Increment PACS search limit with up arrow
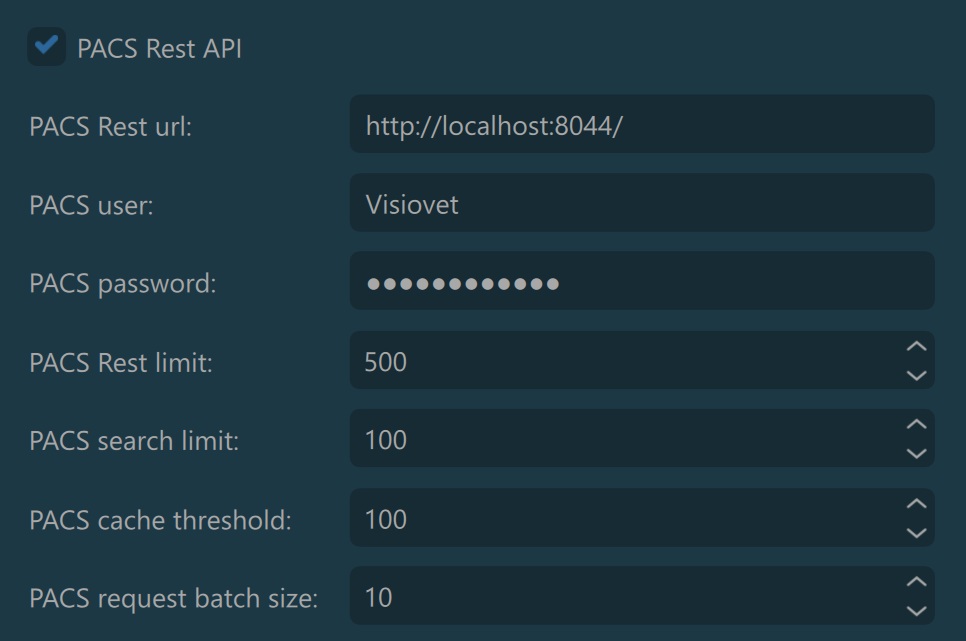The width and height of the screenshot is (966, 641). [915, 425]
